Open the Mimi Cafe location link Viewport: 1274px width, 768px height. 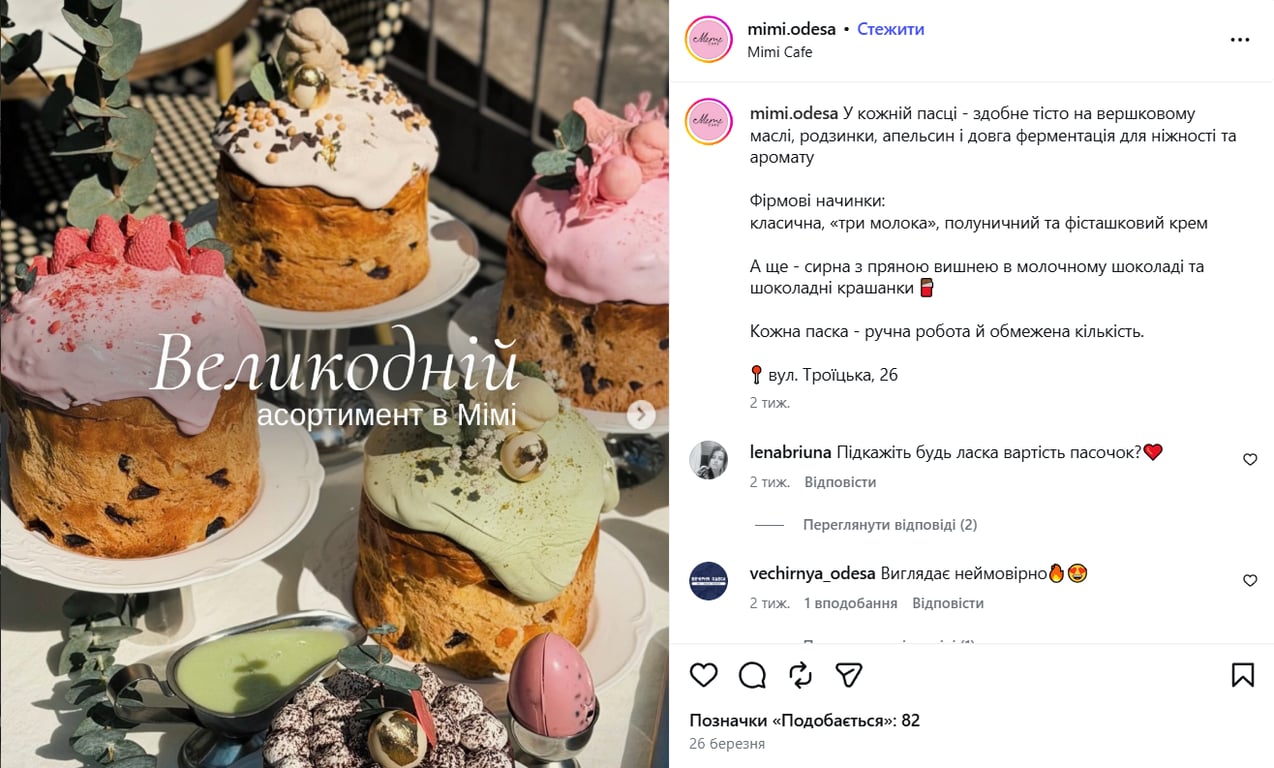pos(780,52)
